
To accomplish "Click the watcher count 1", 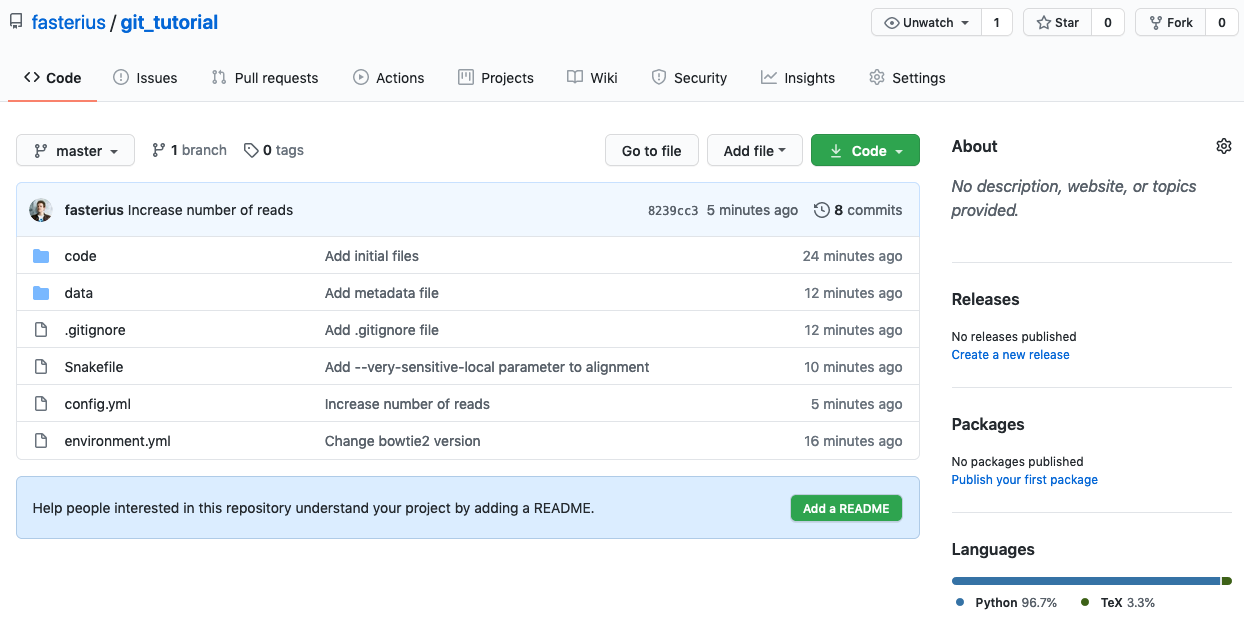I will (x=996, y=23).
